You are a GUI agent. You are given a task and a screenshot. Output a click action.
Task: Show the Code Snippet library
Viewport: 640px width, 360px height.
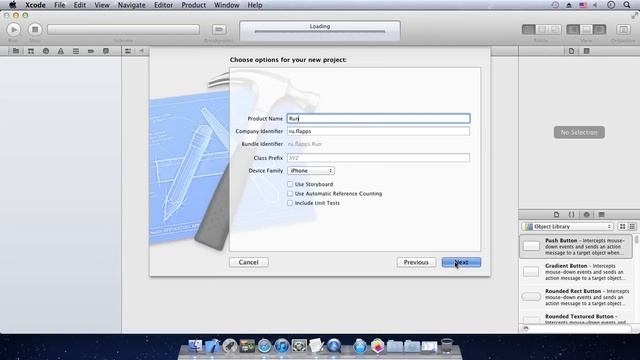tap(571, 214)
